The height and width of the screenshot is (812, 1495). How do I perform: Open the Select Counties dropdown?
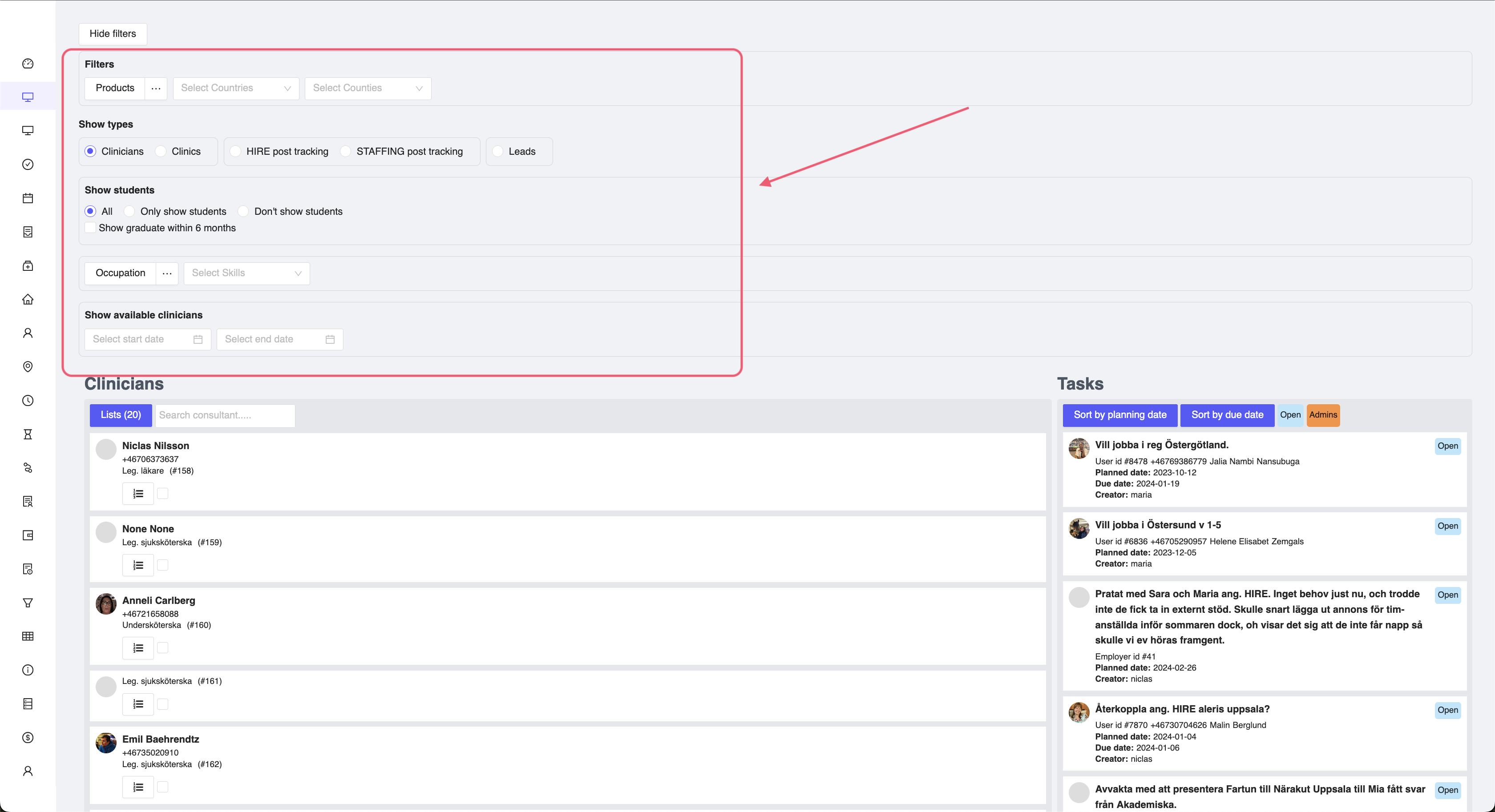tap(368, 88)
